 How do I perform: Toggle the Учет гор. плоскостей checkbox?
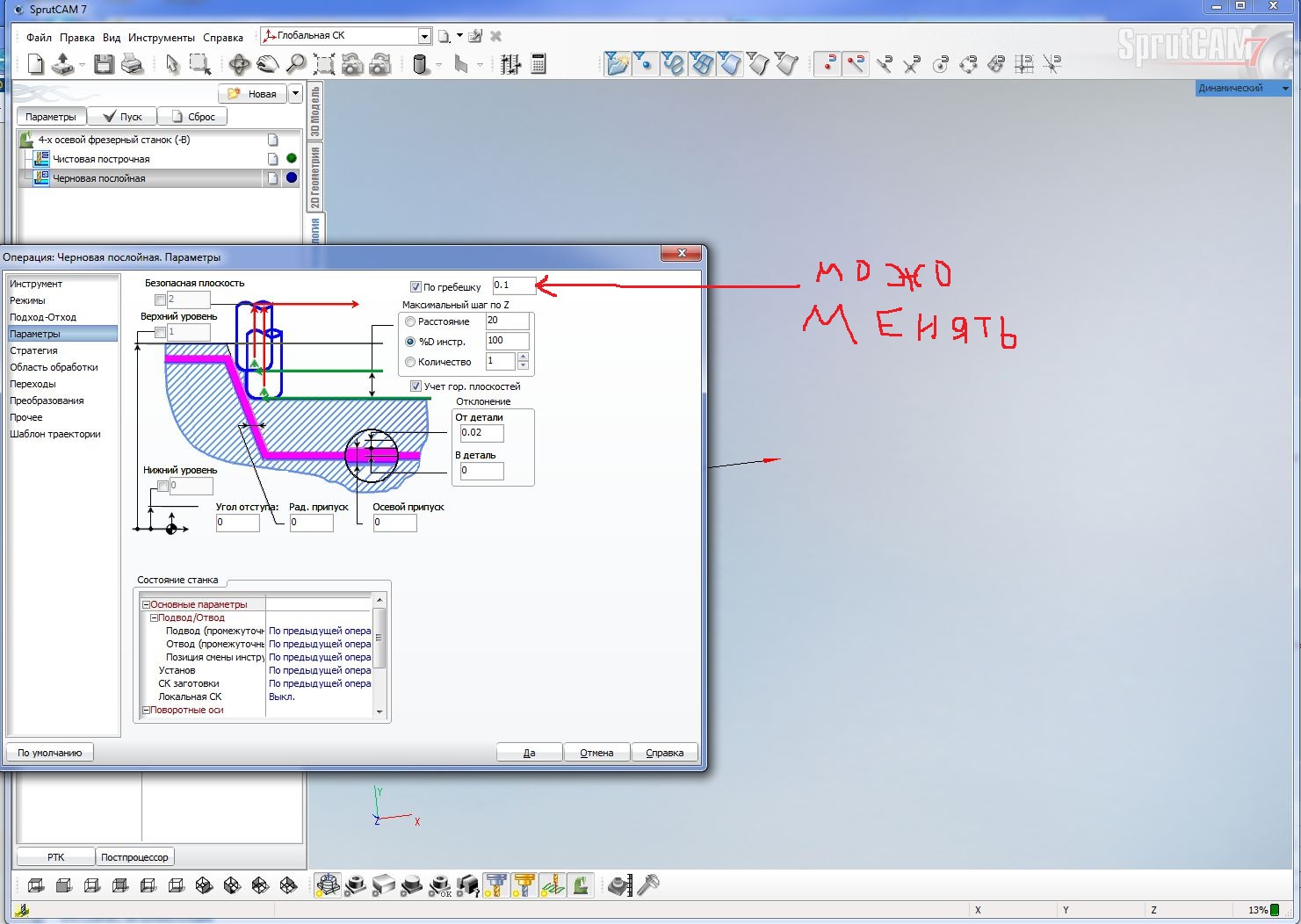(416, 386)
